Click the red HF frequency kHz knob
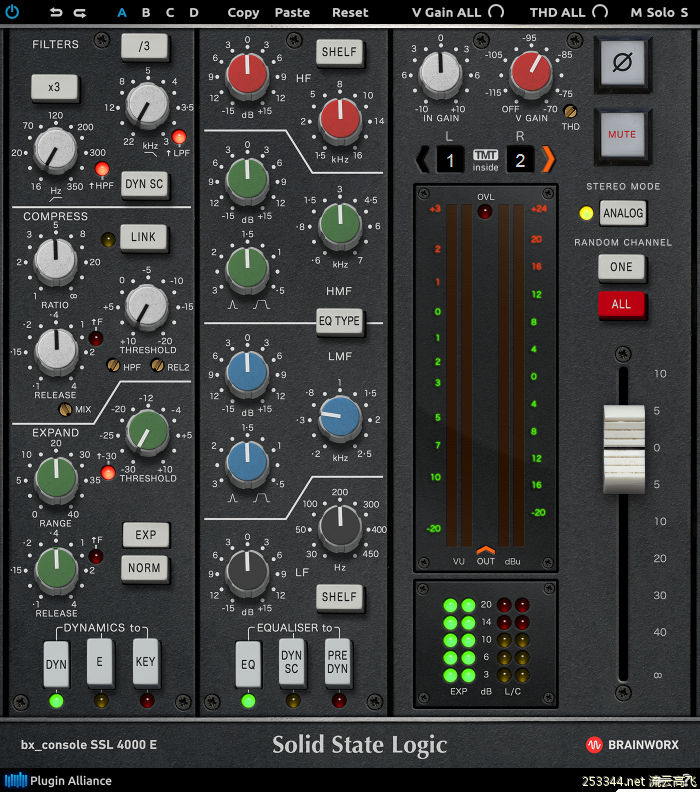 (340, 119)
